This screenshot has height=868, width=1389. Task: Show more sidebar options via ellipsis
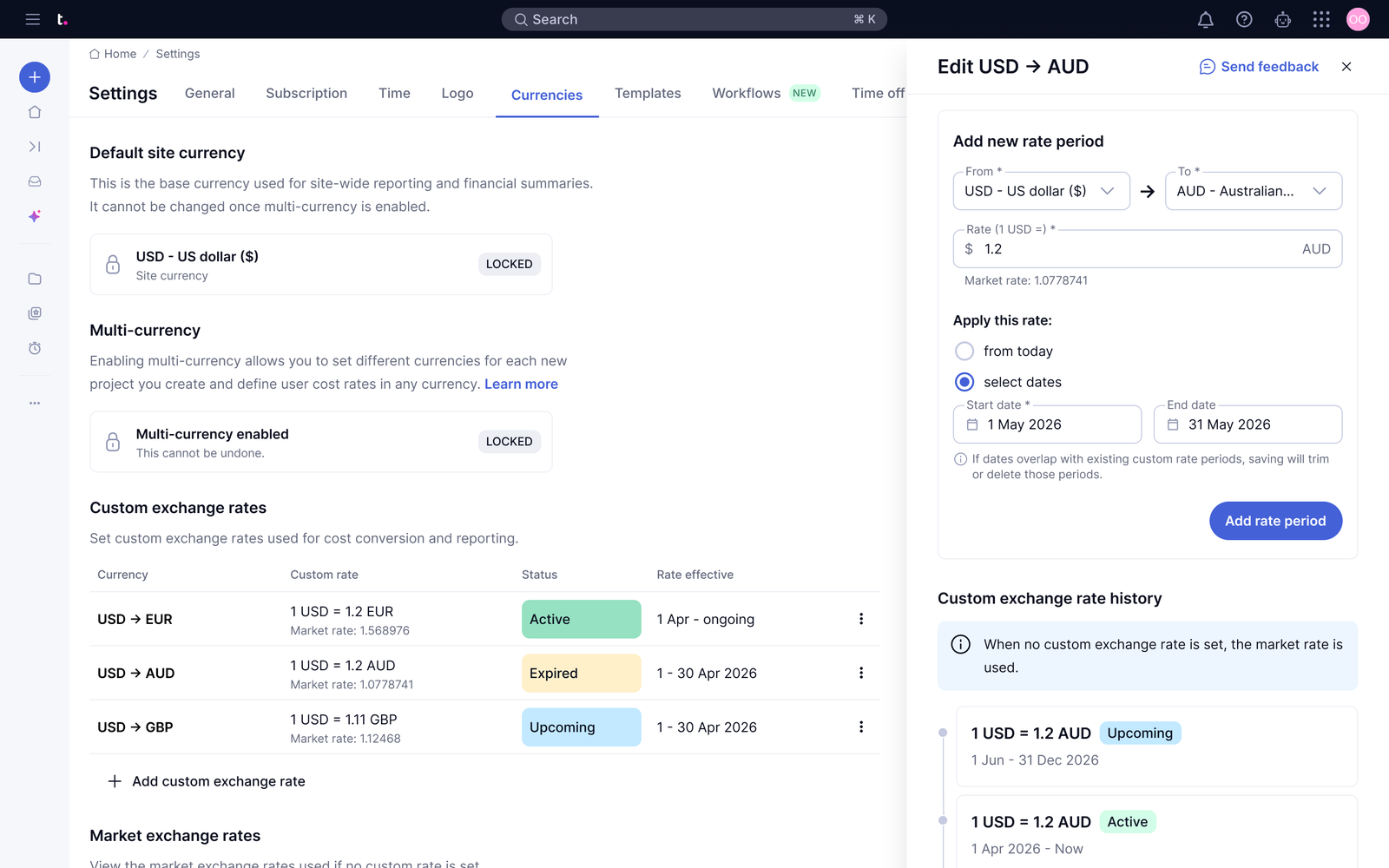35,403
